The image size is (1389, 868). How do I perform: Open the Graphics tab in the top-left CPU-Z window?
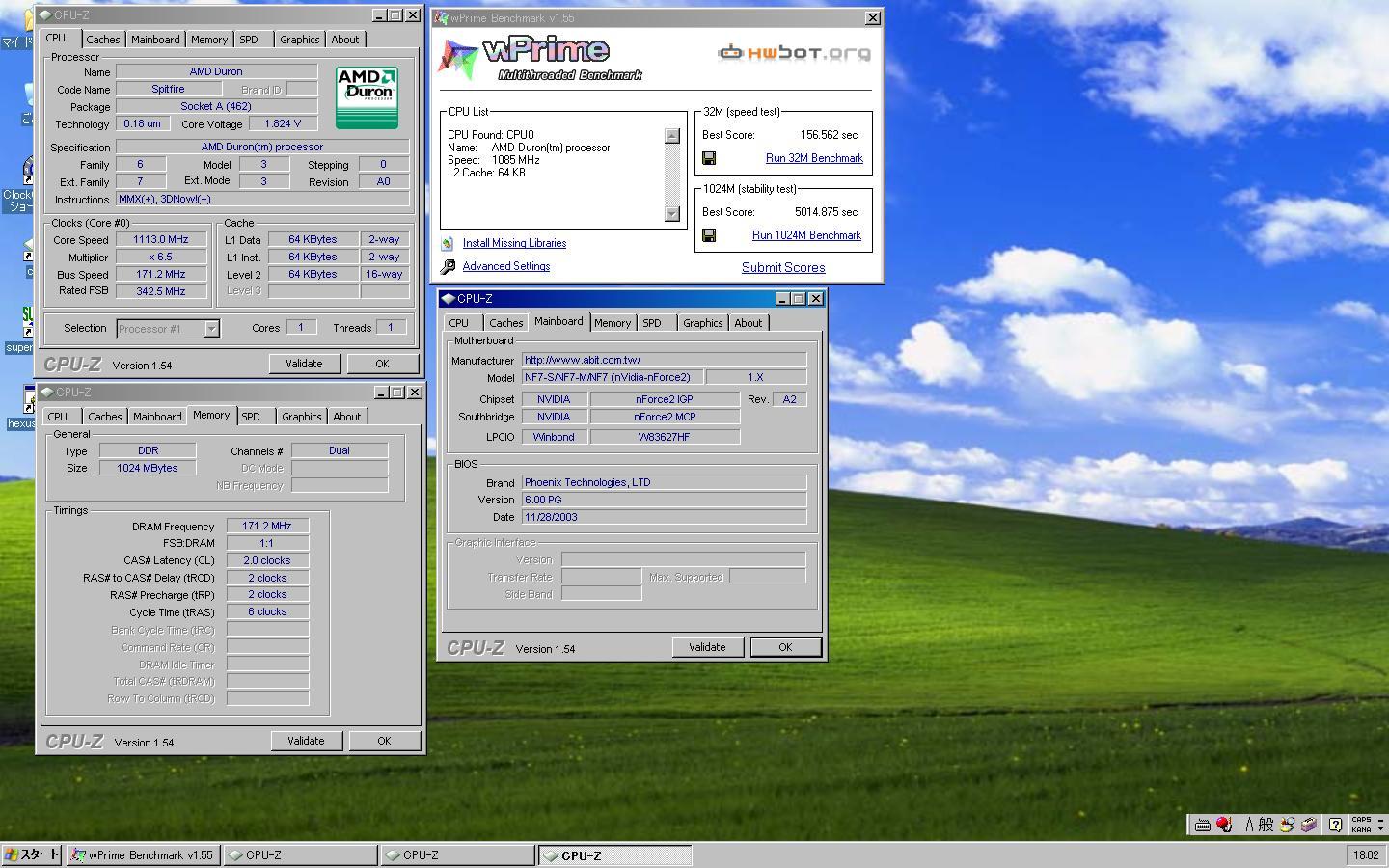coord(300,40)
